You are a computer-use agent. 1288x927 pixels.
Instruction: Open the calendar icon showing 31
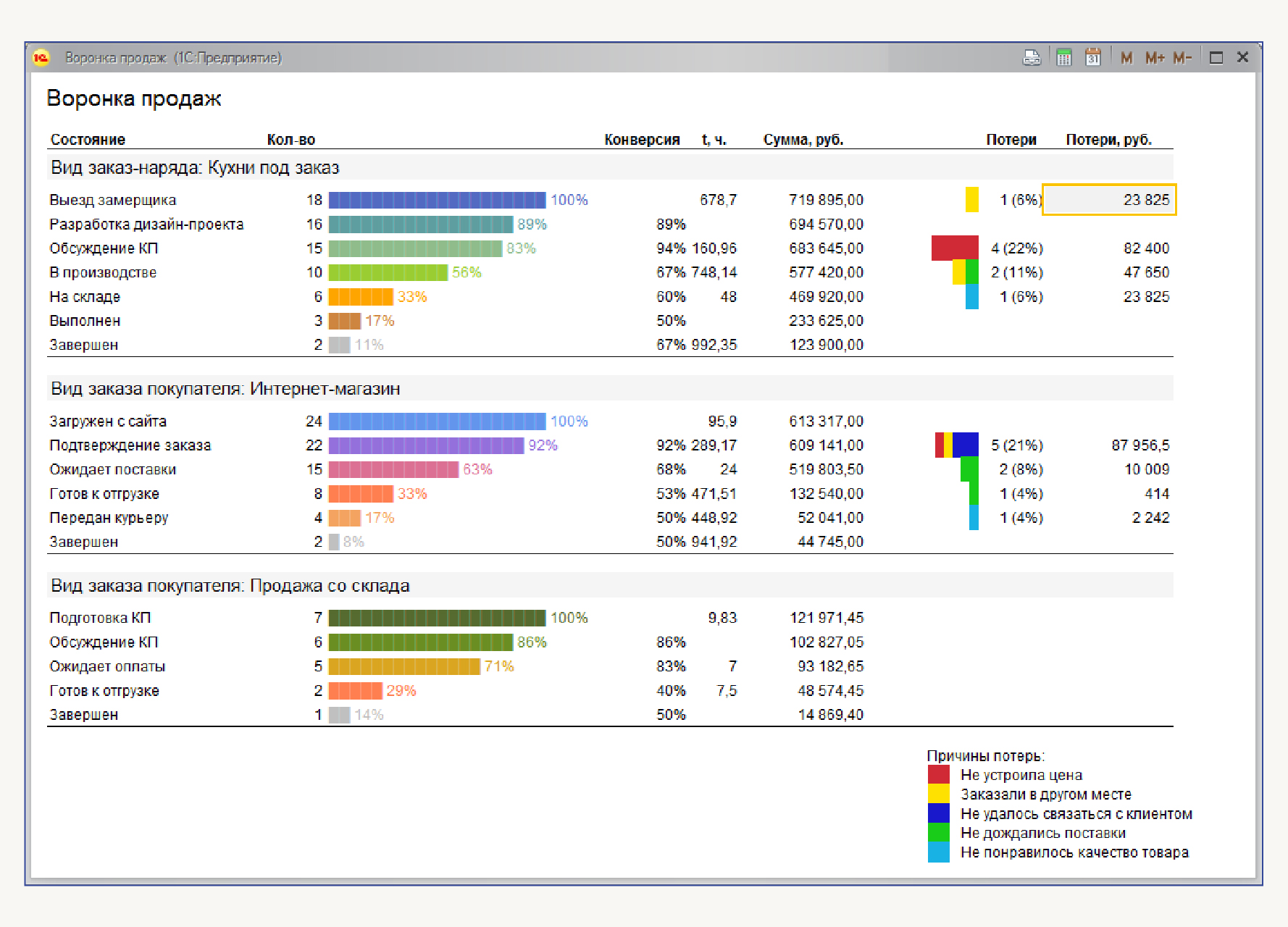1092,58
